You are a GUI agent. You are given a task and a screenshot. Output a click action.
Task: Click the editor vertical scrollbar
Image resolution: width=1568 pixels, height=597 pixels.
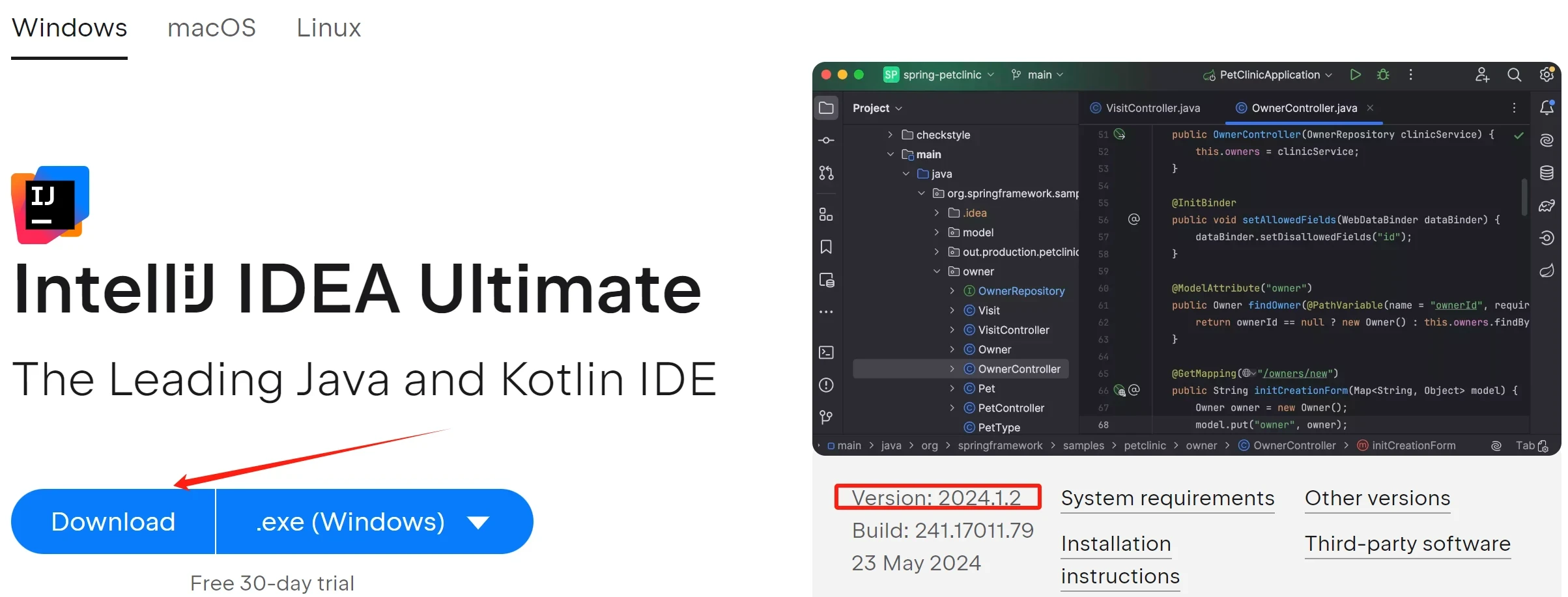click(x=1524, y=195)
